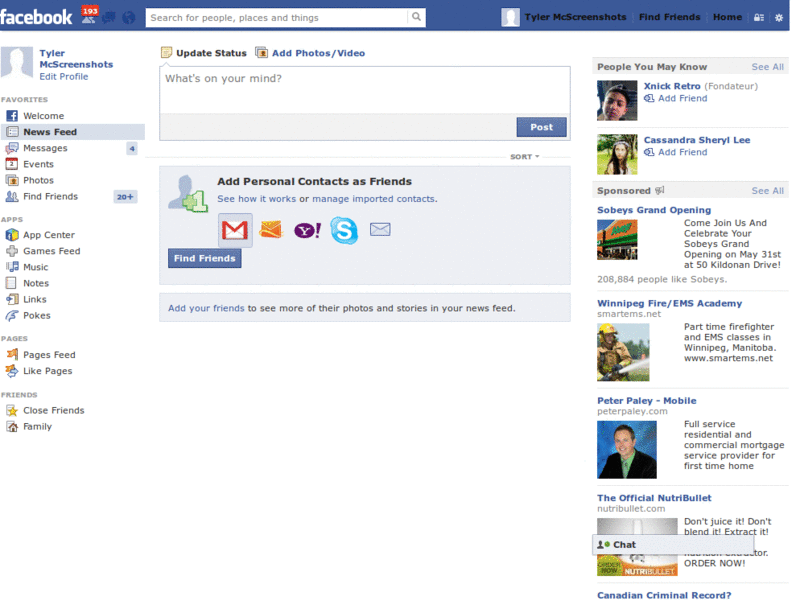This screenshot has width=800, height=600.
Task: Click the Messages count badge showing 4
Action: tap(132, 148)
